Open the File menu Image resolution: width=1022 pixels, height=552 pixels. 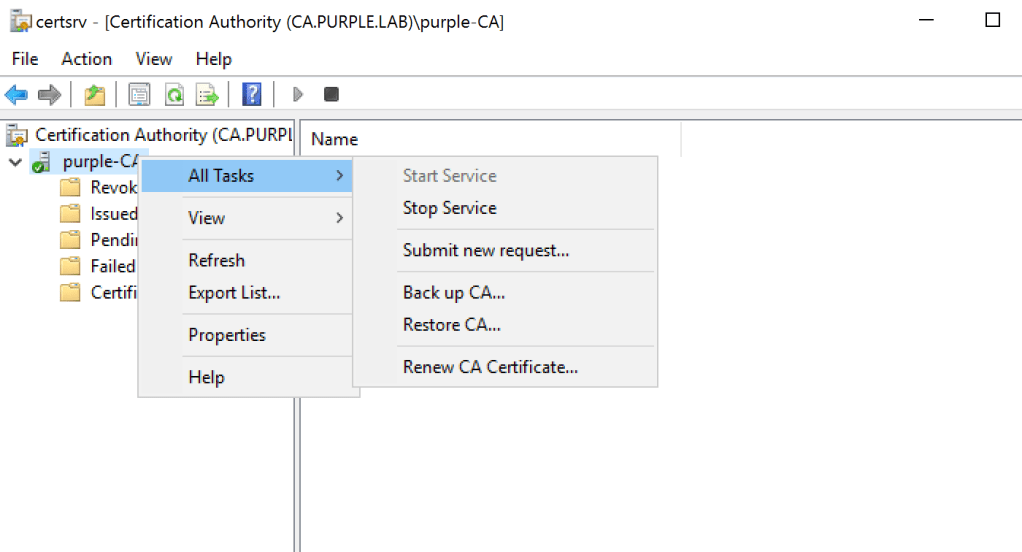click(x=25, y=59)
